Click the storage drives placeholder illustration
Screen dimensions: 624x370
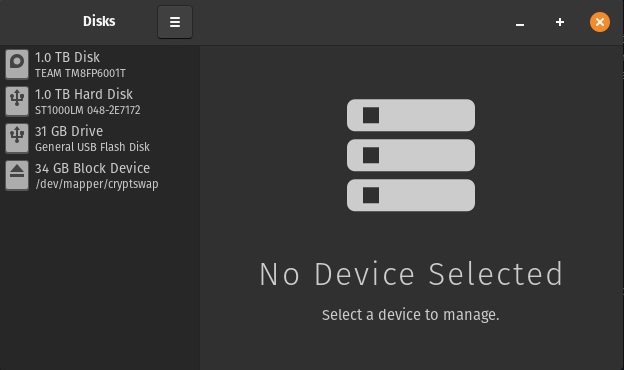tap(411, 155)
